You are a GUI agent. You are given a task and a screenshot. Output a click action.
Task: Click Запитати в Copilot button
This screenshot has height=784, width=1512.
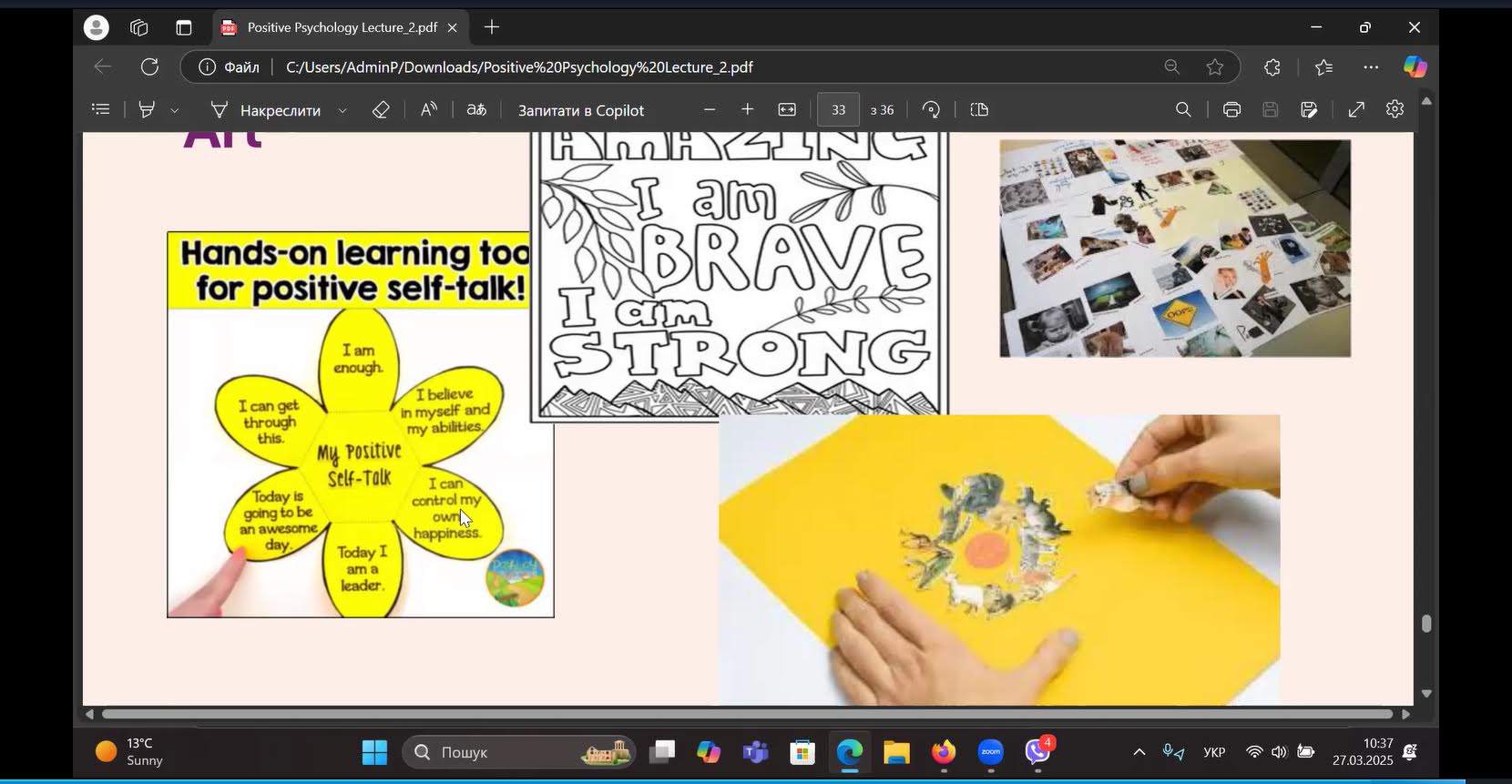(580, 110)
